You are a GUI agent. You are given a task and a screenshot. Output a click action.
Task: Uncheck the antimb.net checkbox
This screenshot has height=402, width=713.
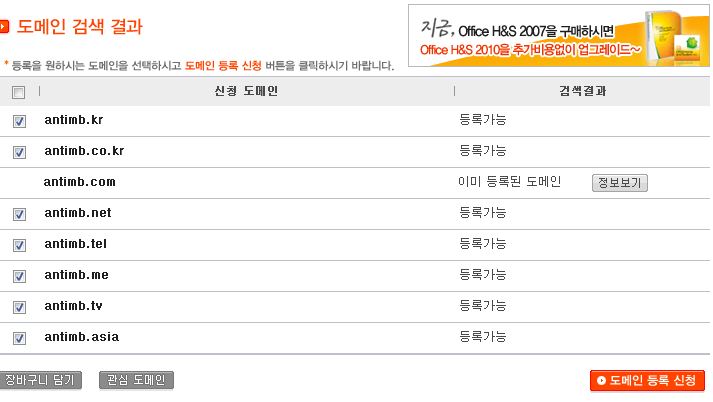coord(19,214)
